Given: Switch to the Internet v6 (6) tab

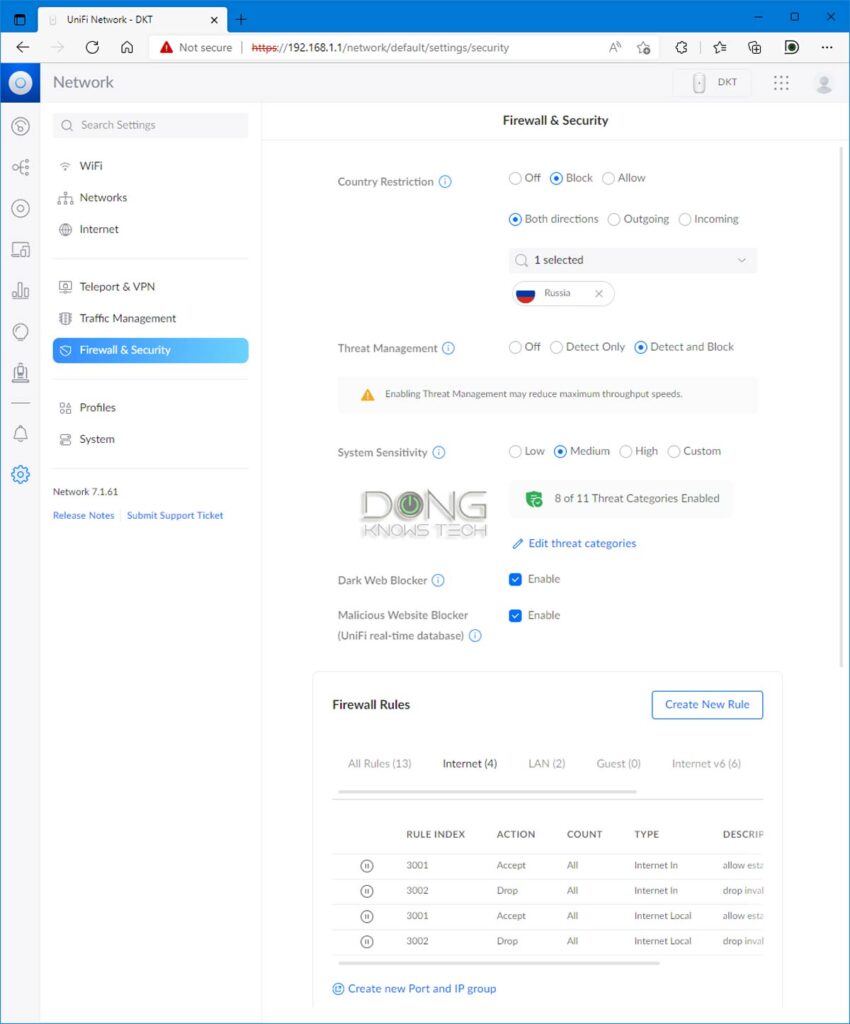Looking at the screenshot, I should 706,763.
